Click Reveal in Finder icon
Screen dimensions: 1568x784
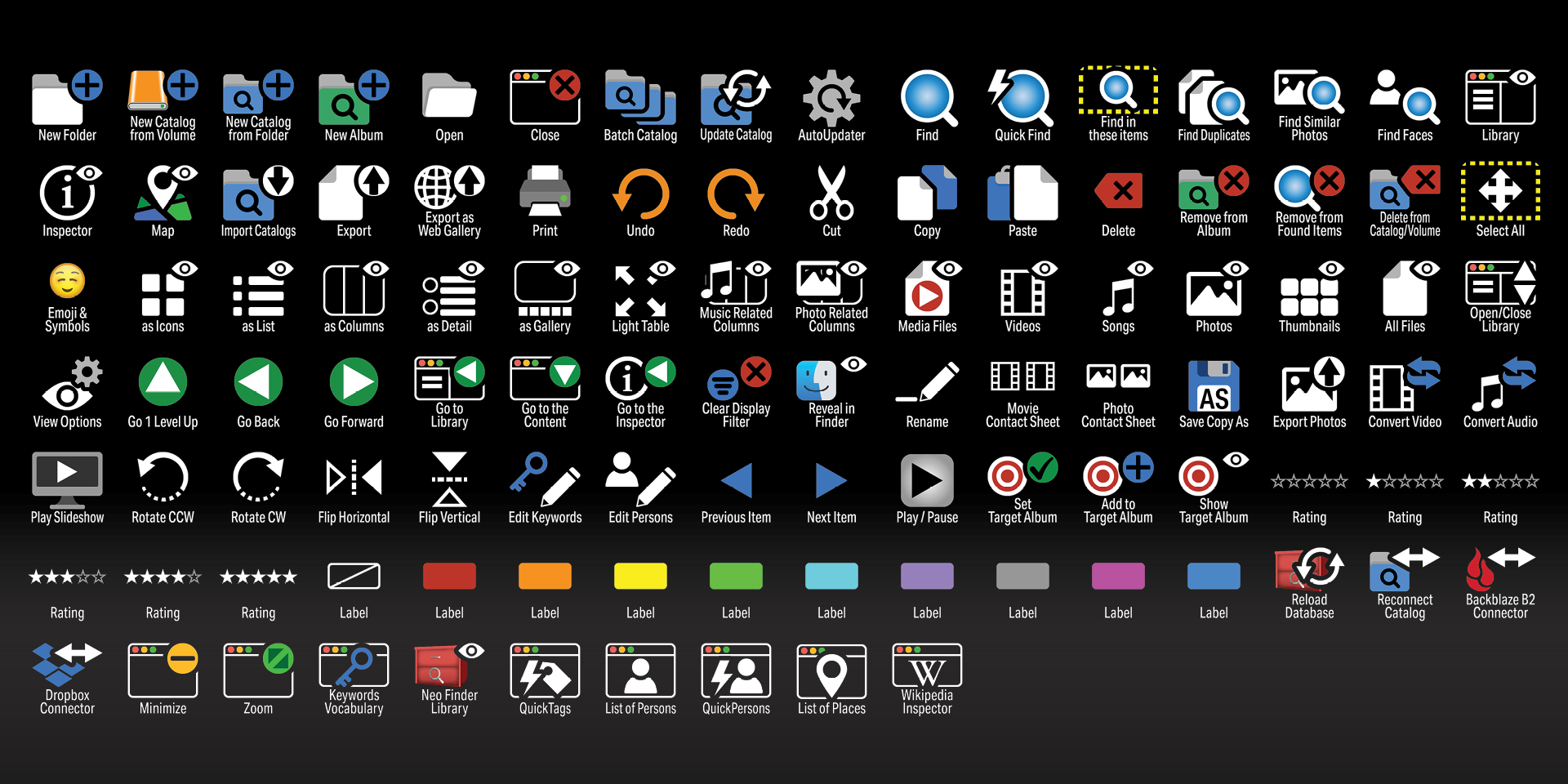(x=831, y=377)
